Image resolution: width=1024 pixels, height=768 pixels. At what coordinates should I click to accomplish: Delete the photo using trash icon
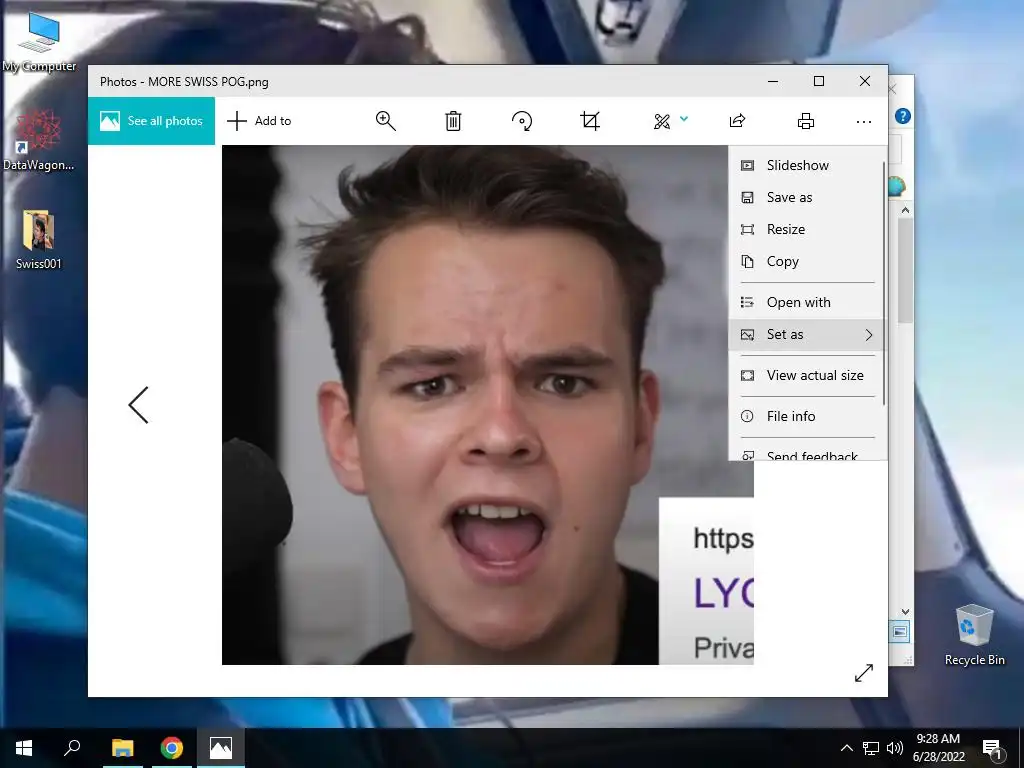pyautogui.click(x=453, y=121)
